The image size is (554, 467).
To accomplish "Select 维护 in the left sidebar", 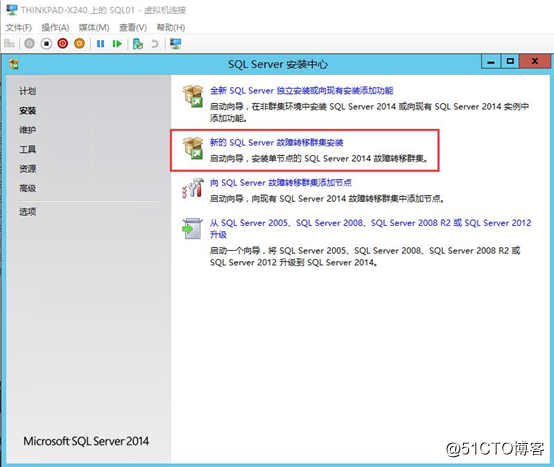I will pos(28,130).
